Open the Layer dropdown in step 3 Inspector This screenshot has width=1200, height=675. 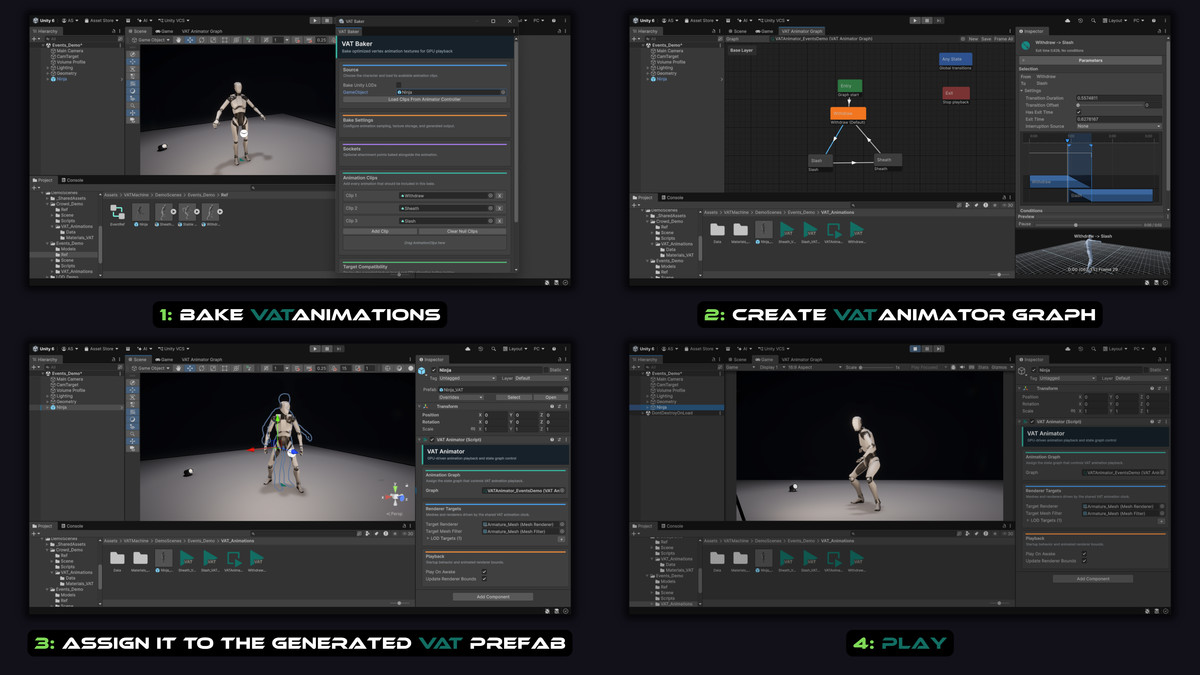click(541, 378)
